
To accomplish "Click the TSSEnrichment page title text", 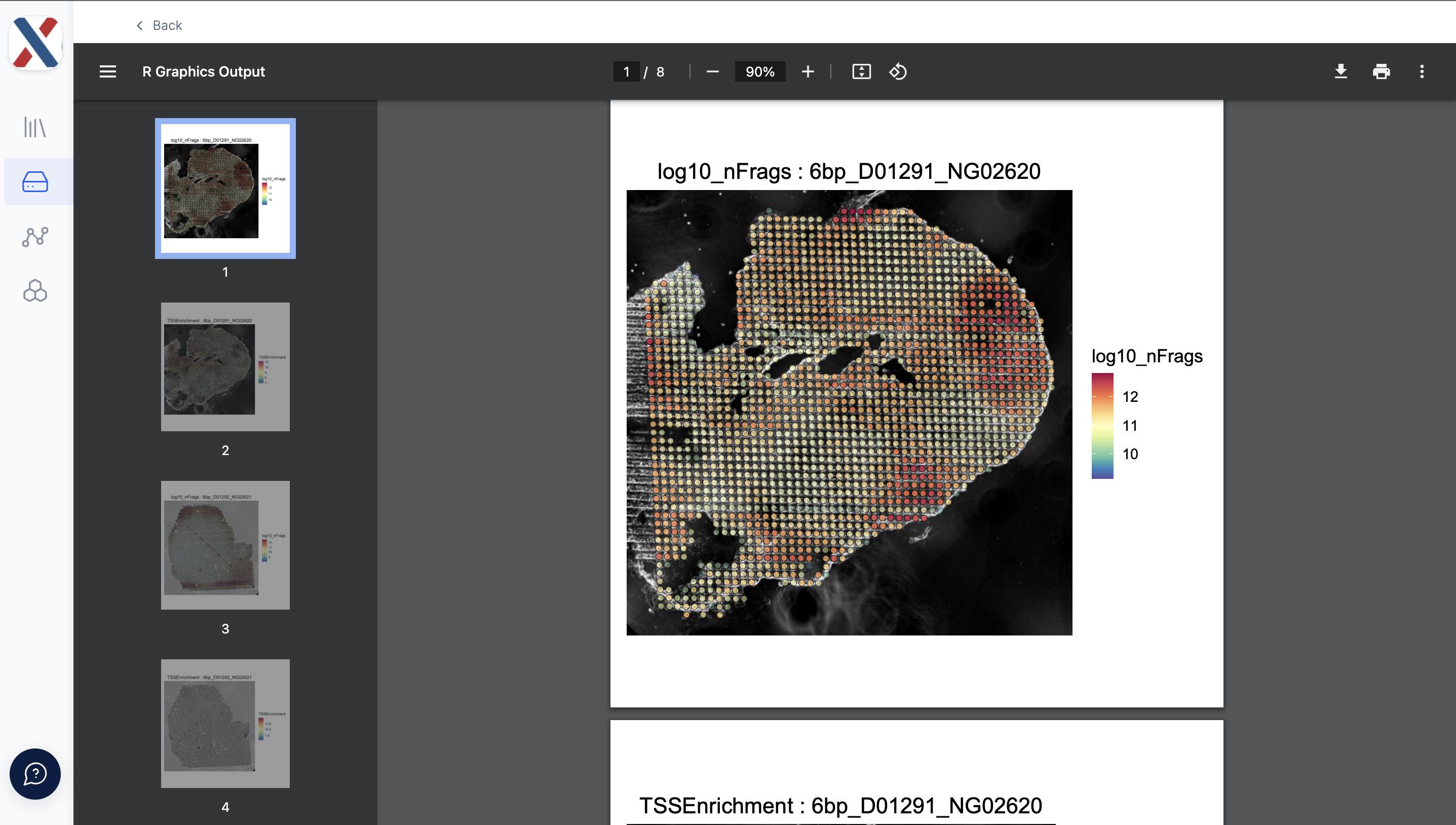I will 840,805.
